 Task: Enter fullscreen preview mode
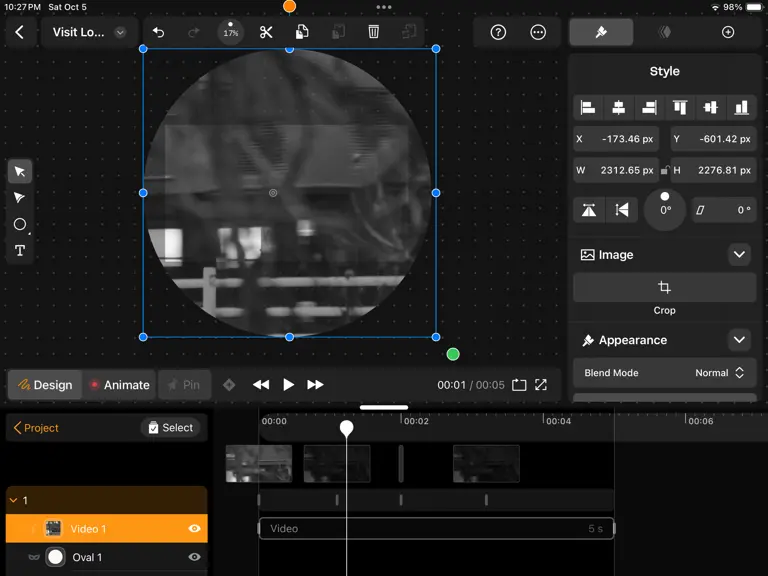(x=541, y=385)
